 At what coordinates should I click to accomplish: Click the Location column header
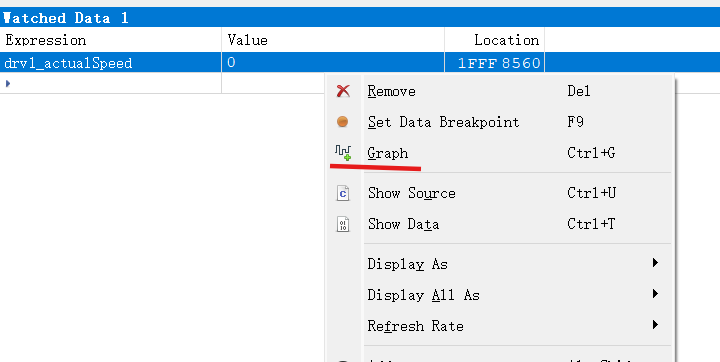point(495,40)
